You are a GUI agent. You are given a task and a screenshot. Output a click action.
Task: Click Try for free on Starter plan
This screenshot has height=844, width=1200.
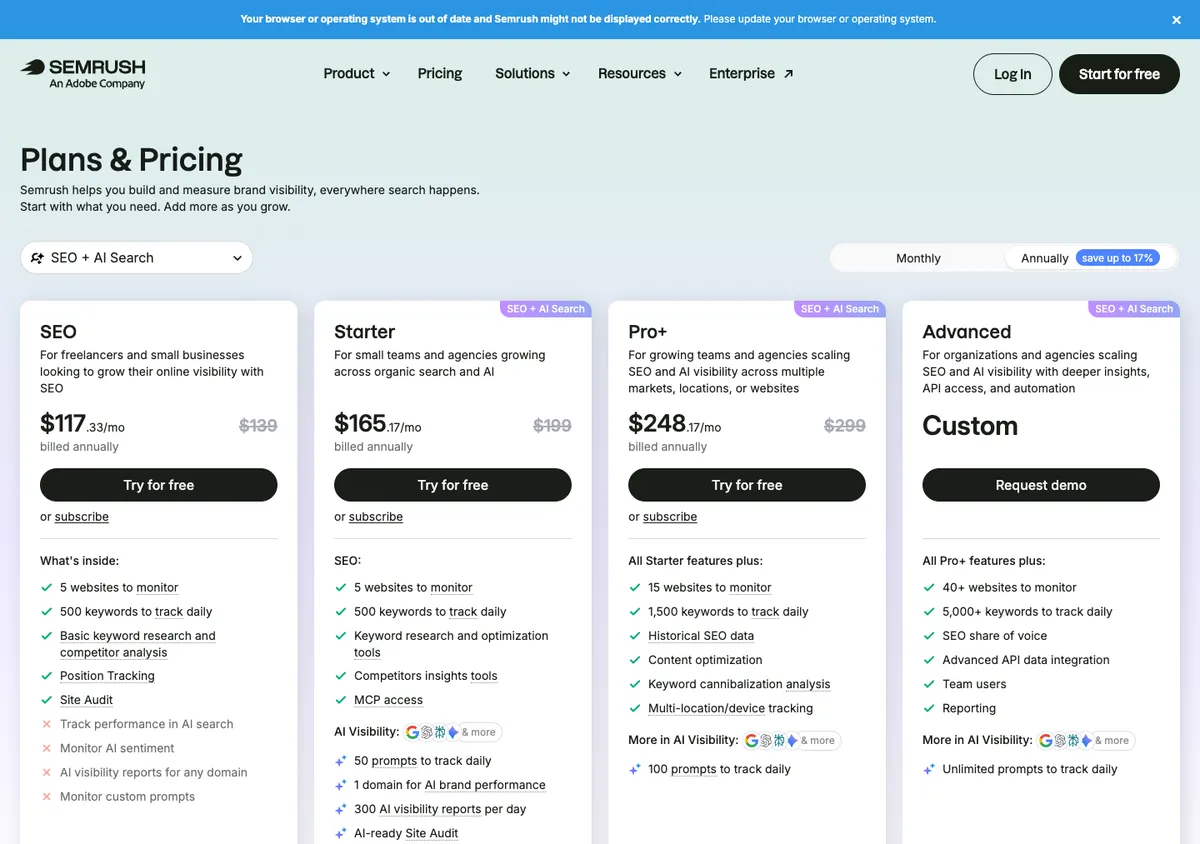coord(452,485)
